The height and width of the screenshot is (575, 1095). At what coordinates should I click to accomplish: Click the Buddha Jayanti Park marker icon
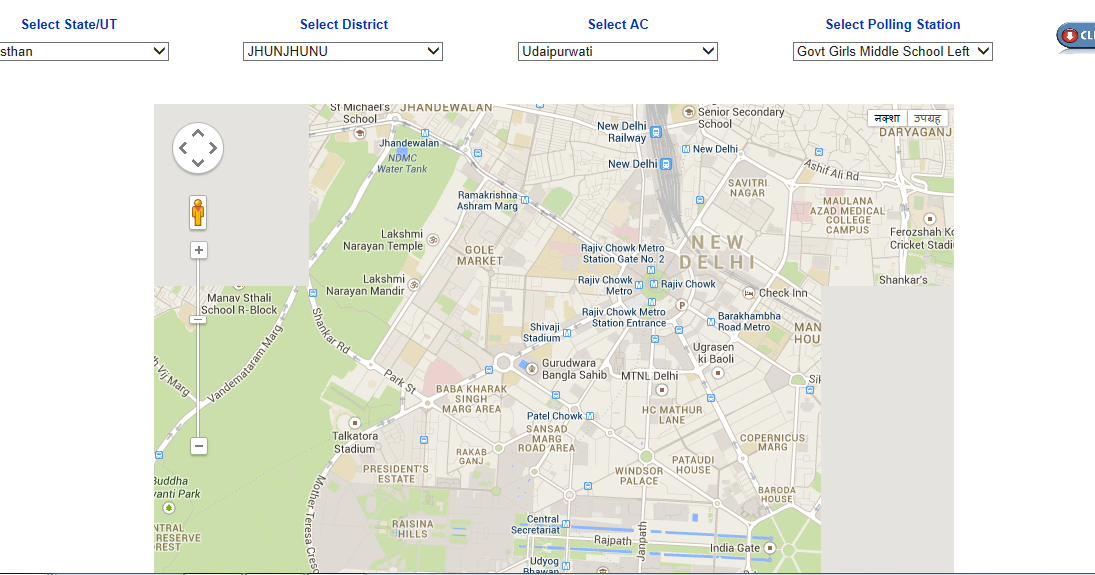[168, 508]
